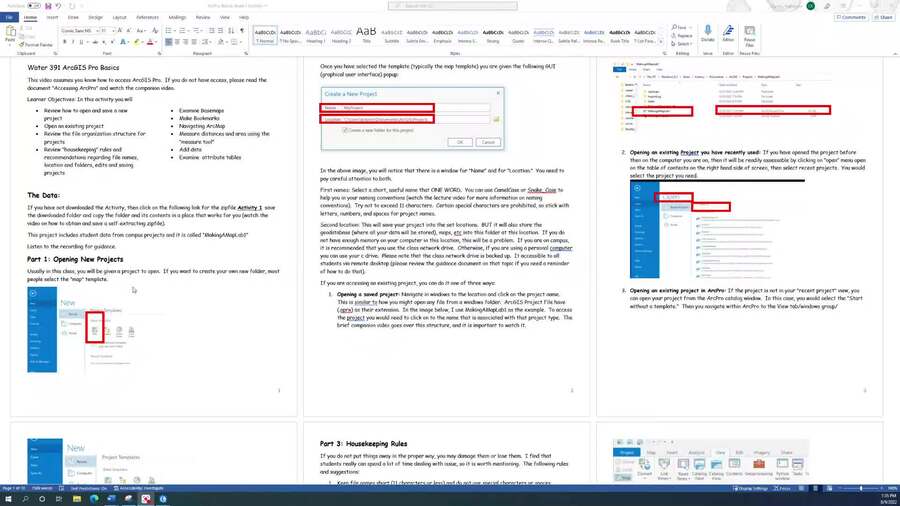Open the File tab

[9, 17]
